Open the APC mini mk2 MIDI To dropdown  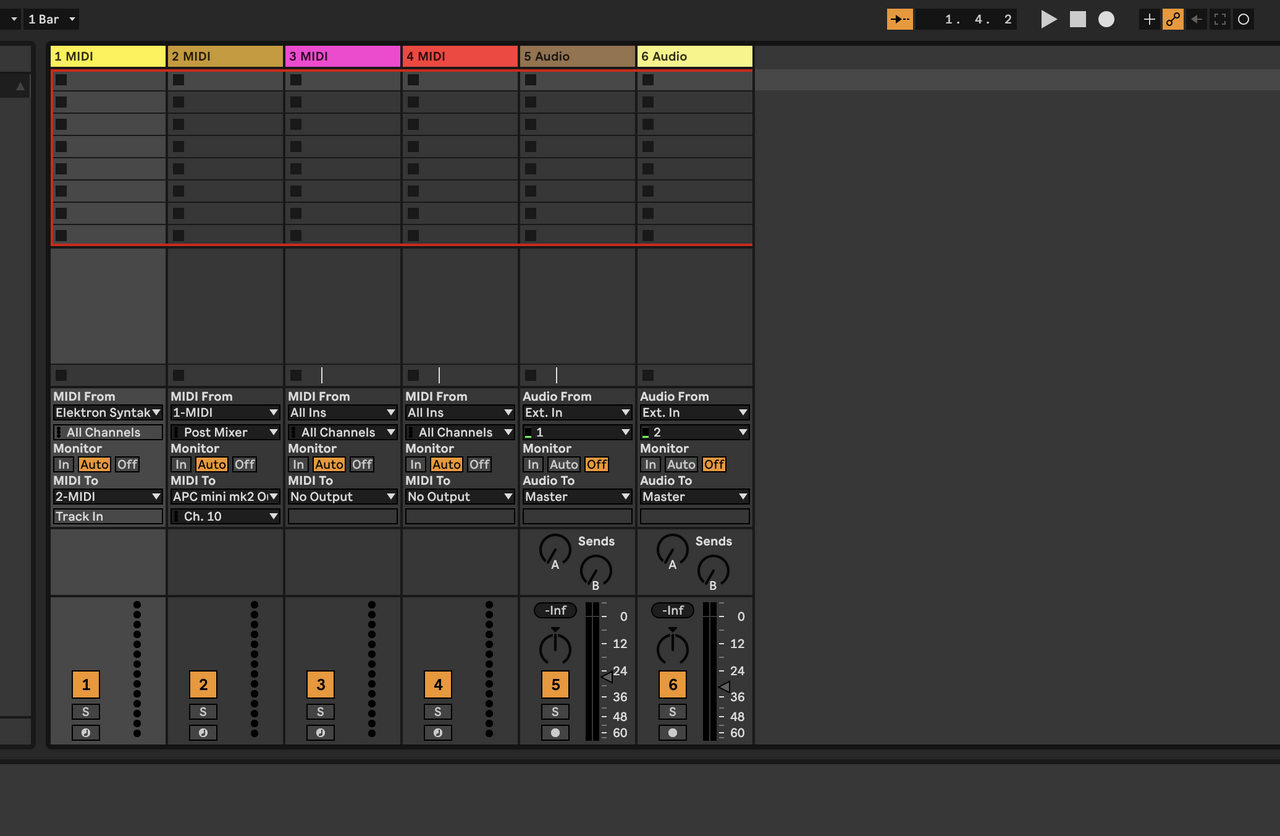(225, 496)
